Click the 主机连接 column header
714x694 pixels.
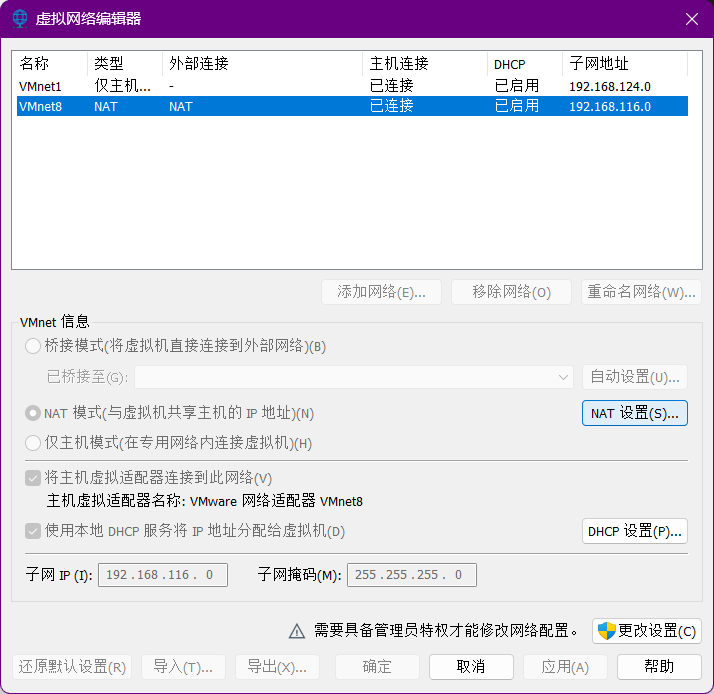tap(425, 64)
